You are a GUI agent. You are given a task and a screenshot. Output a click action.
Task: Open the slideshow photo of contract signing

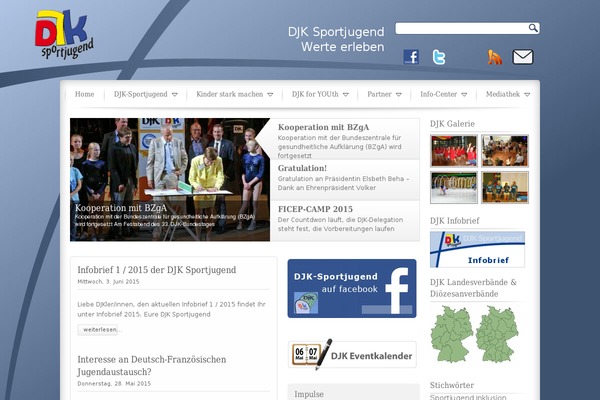click(x=170, y=180)
